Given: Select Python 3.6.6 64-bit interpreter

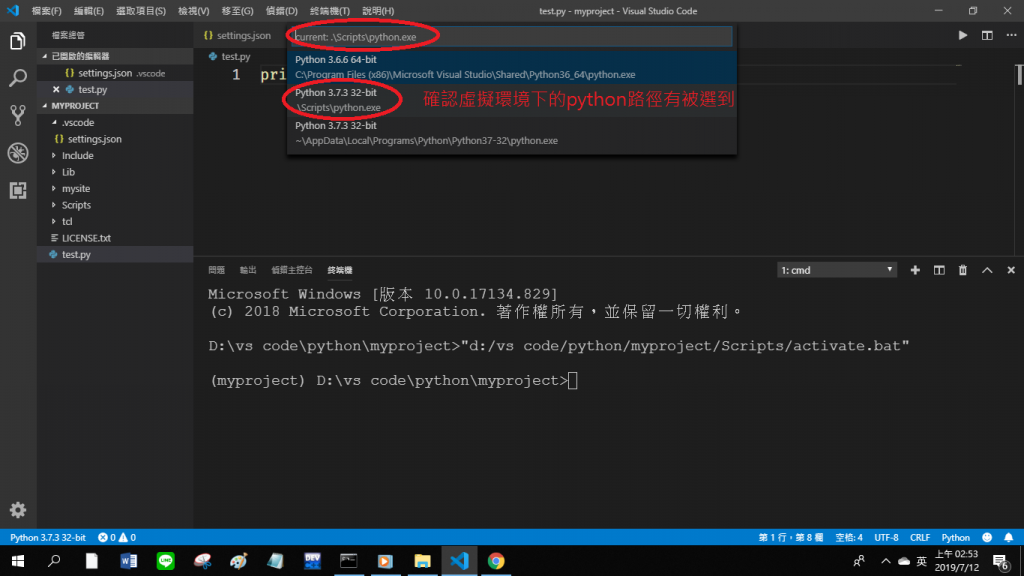Looking at the screenshot, I should coord(511,67).
